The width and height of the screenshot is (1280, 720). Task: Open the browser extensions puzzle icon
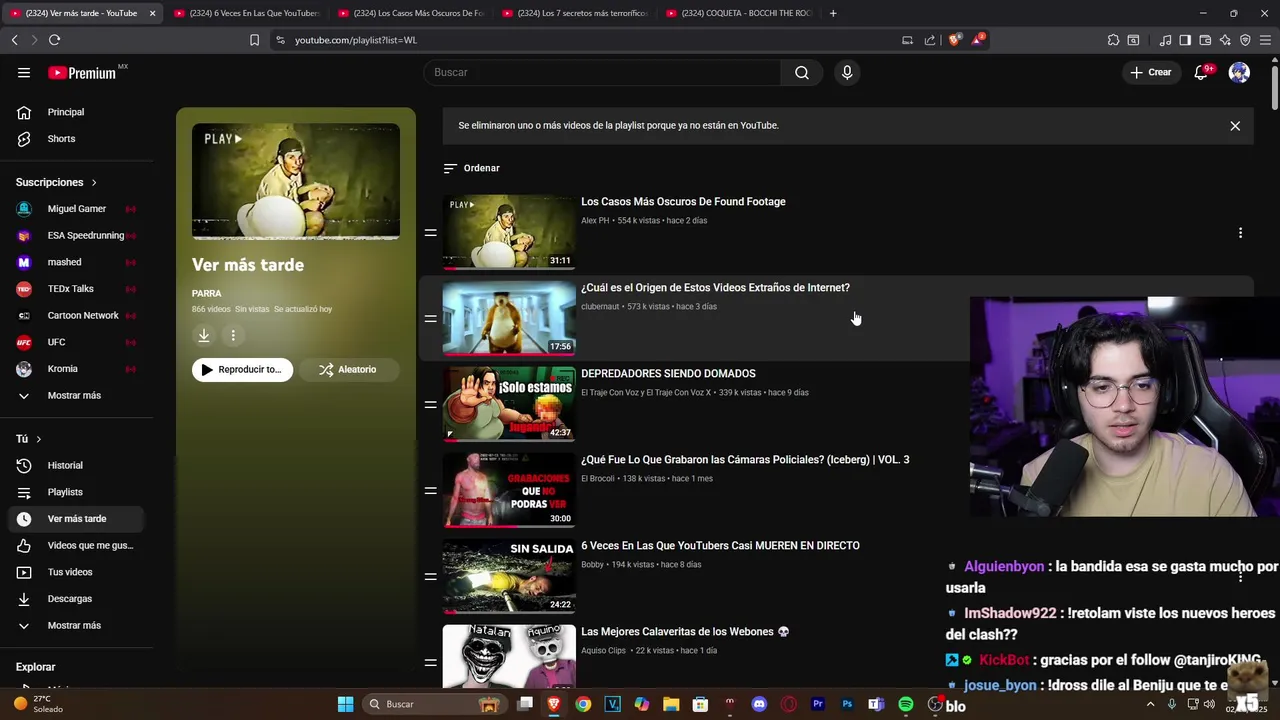click(x=1113, y=40)
